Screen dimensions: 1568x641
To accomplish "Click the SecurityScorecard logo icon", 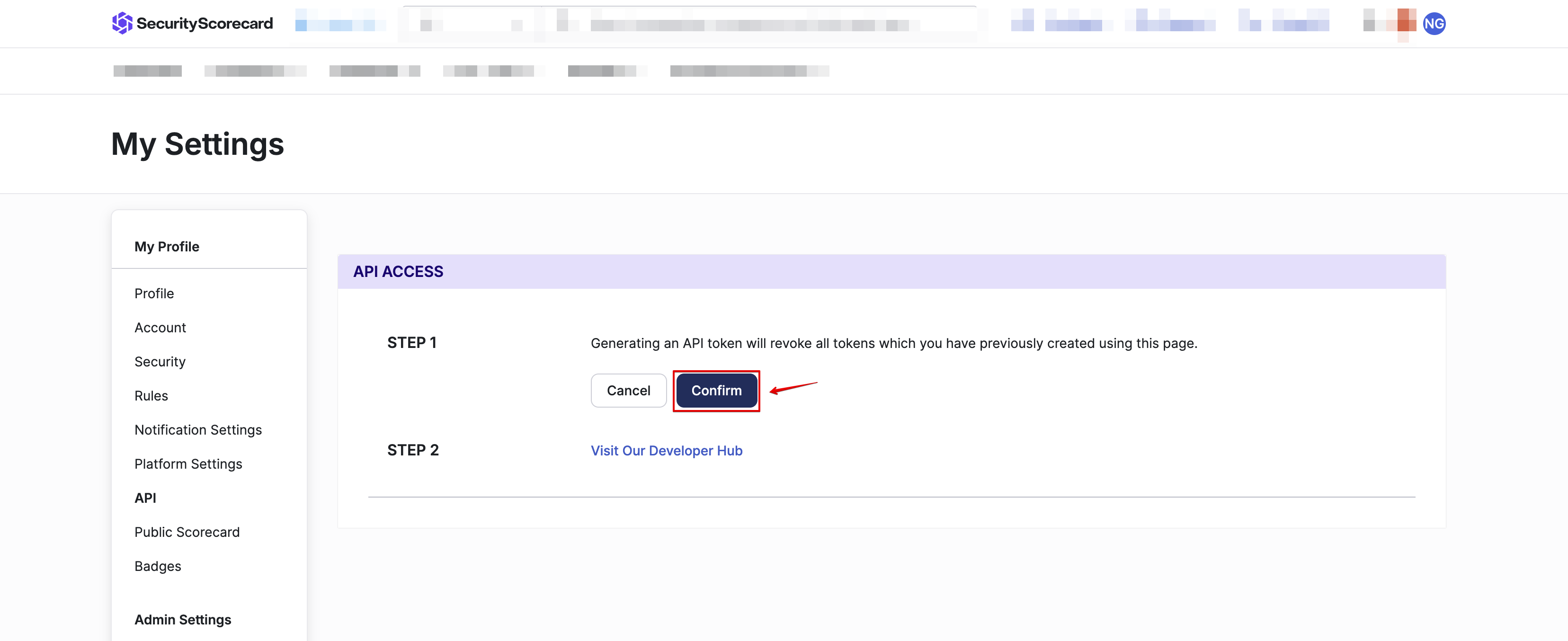I will pyautogui.click(x=119, y=22).
